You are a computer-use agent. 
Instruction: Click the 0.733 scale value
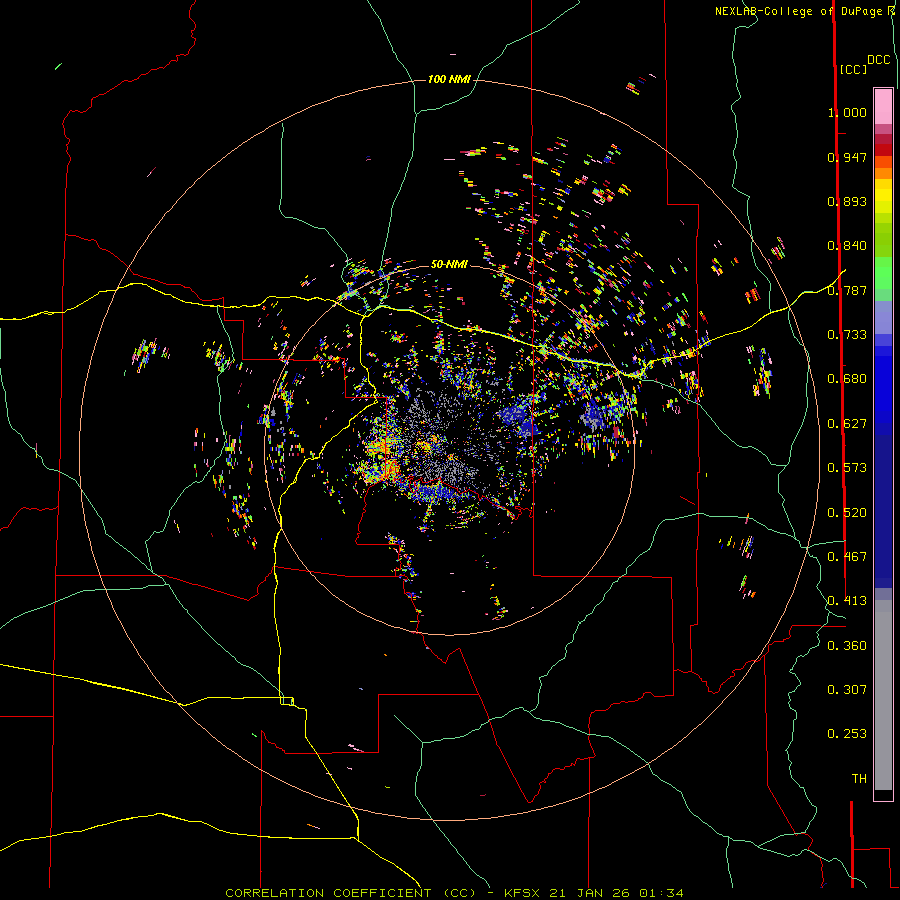(x=847, y=335)
